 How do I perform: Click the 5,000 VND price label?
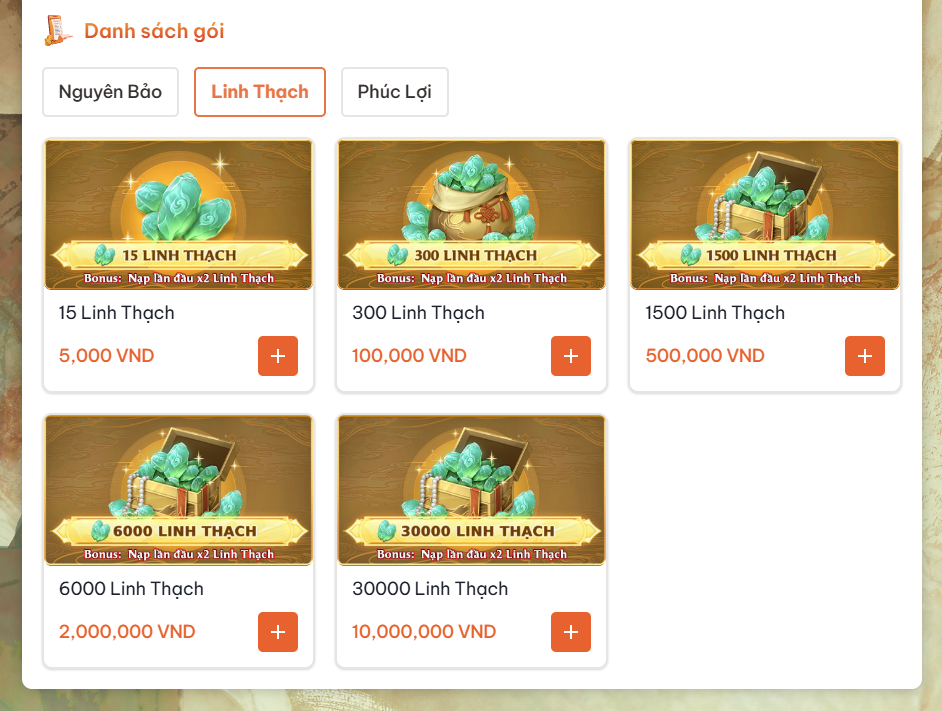point(106,356)
